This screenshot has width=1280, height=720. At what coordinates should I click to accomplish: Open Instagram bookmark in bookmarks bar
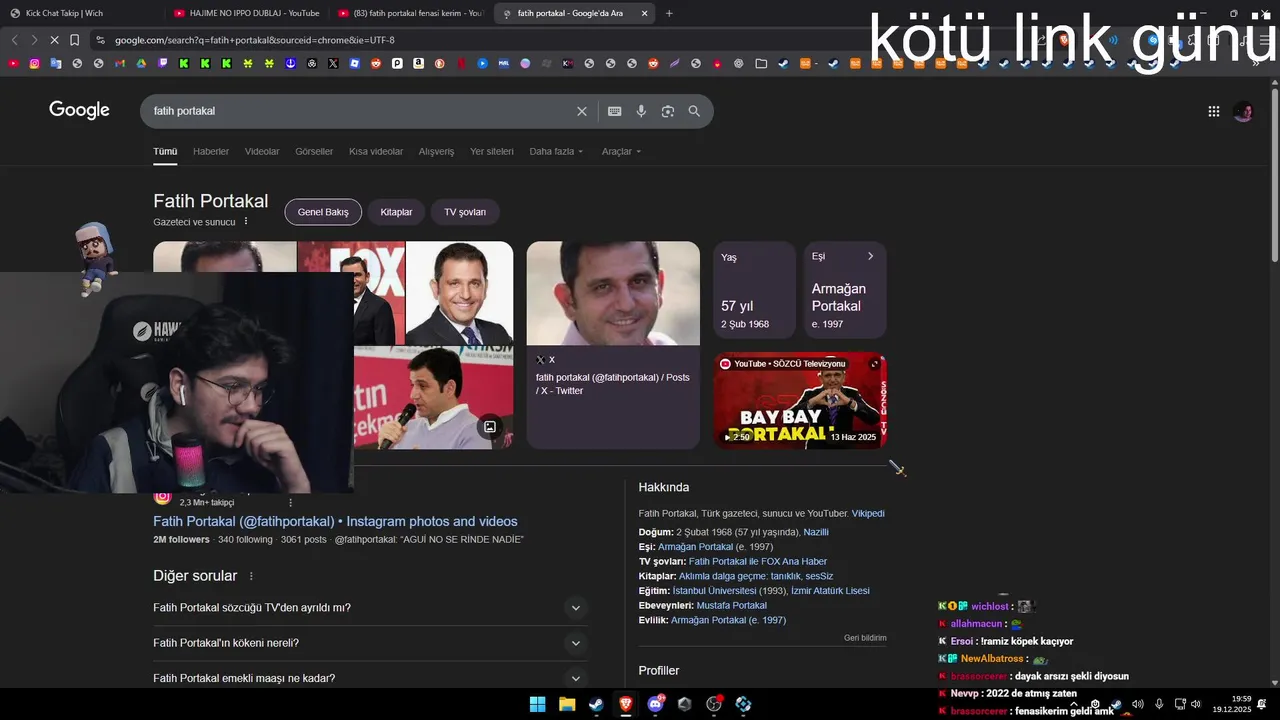(x=35, y=63)
